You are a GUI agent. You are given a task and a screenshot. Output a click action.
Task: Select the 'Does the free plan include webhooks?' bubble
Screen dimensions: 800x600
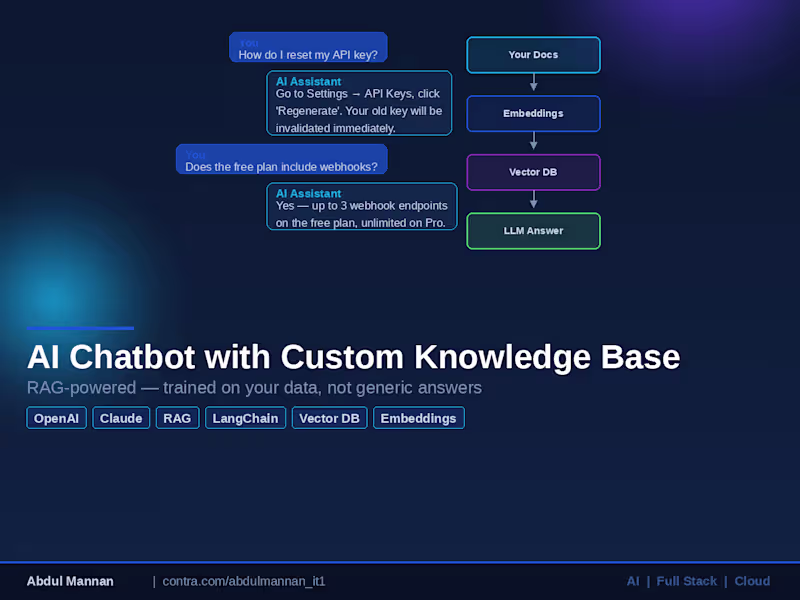coord(282,159)
